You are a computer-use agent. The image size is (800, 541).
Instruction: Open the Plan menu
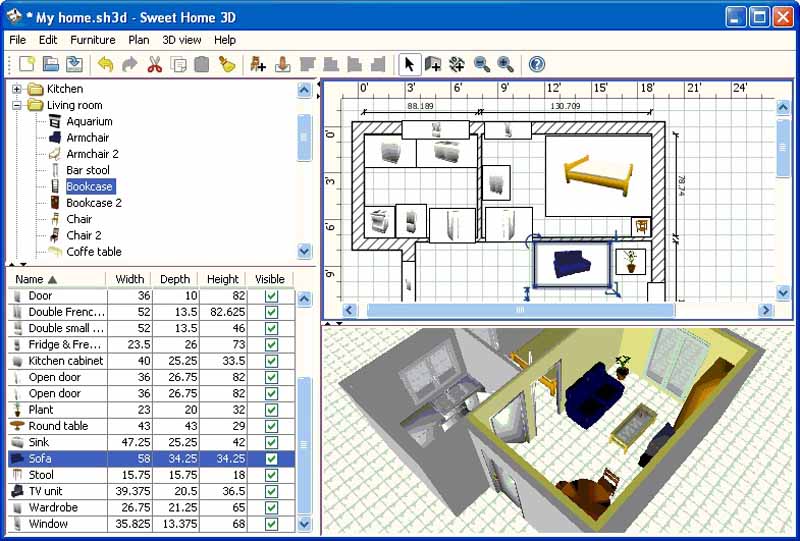(x=139, y=40)
